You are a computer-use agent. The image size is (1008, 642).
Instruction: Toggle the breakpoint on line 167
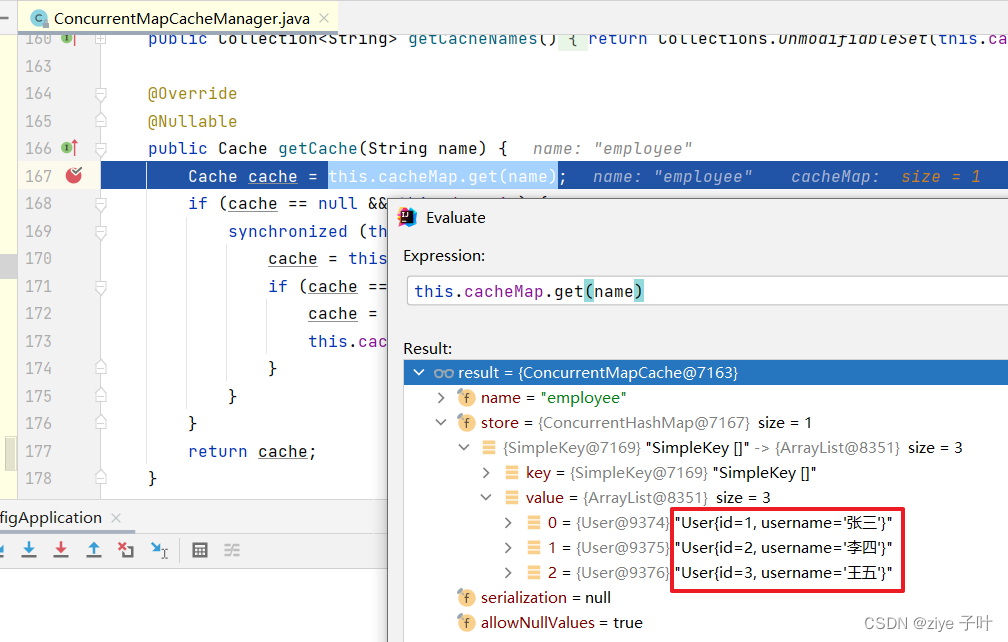pos(74,175)
